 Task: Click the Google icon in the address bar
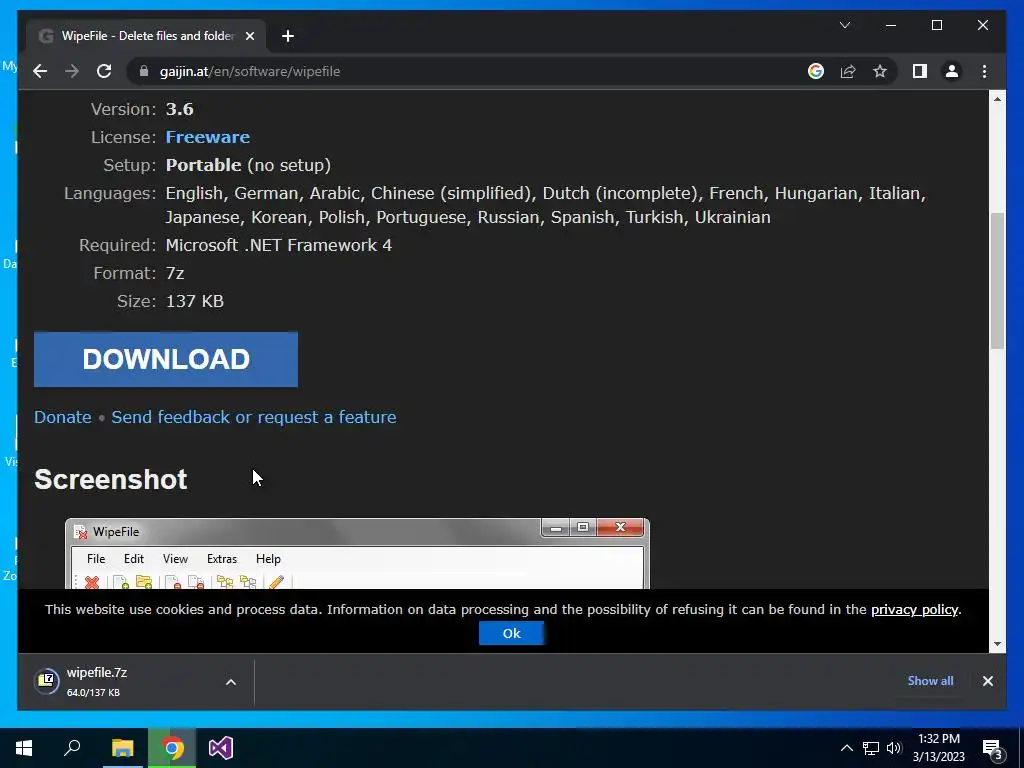pyautogui.click(x=816, y=71)
